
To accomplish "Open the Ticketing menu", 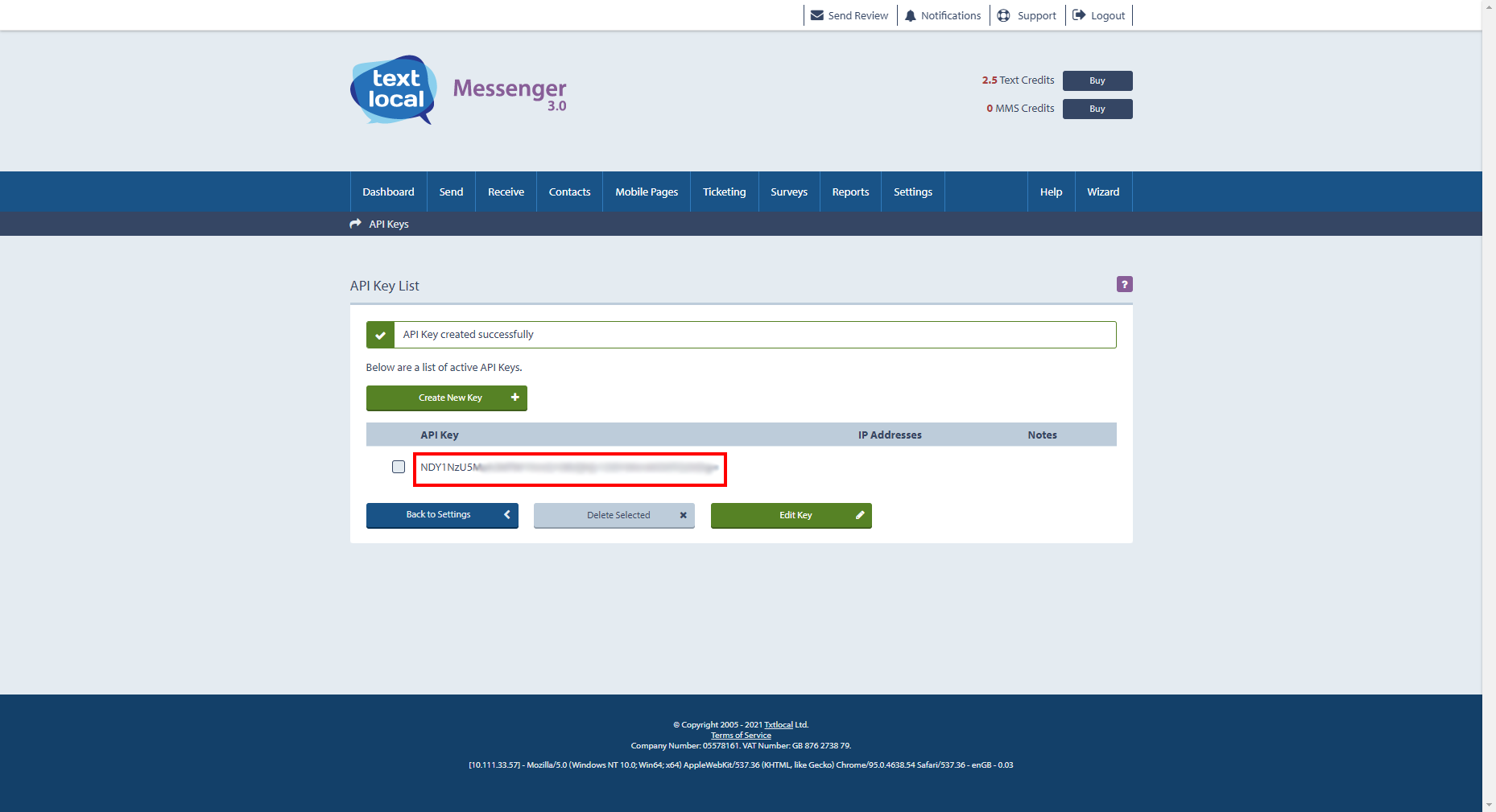I will (724, 192).
